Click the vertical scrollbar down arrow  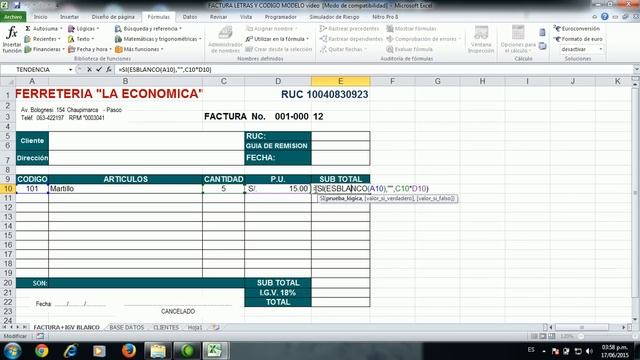(635, 319)
